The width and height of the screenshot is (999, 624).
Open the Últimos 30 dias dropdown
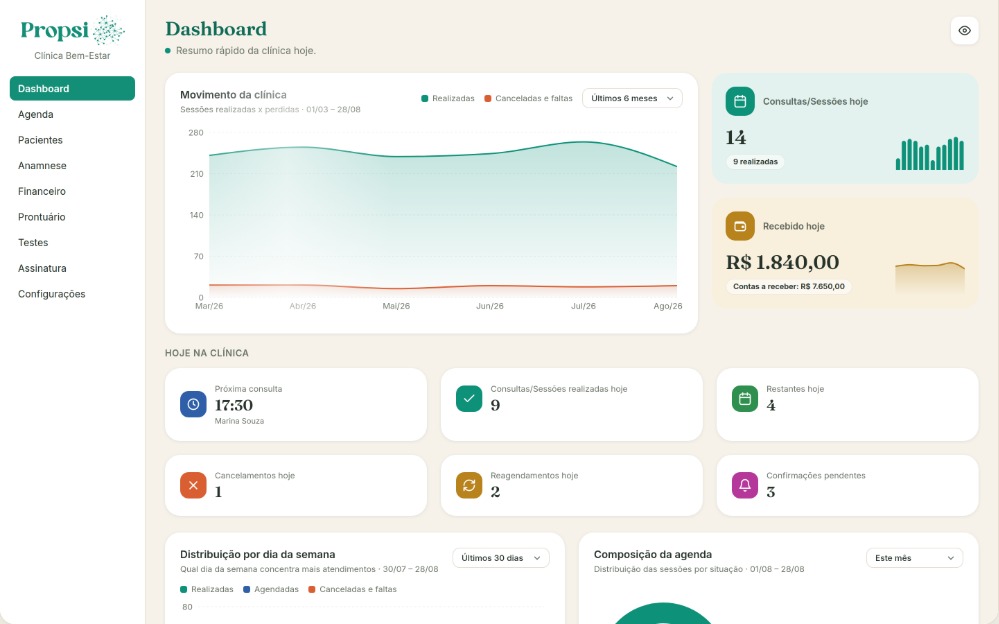[501, 558]
